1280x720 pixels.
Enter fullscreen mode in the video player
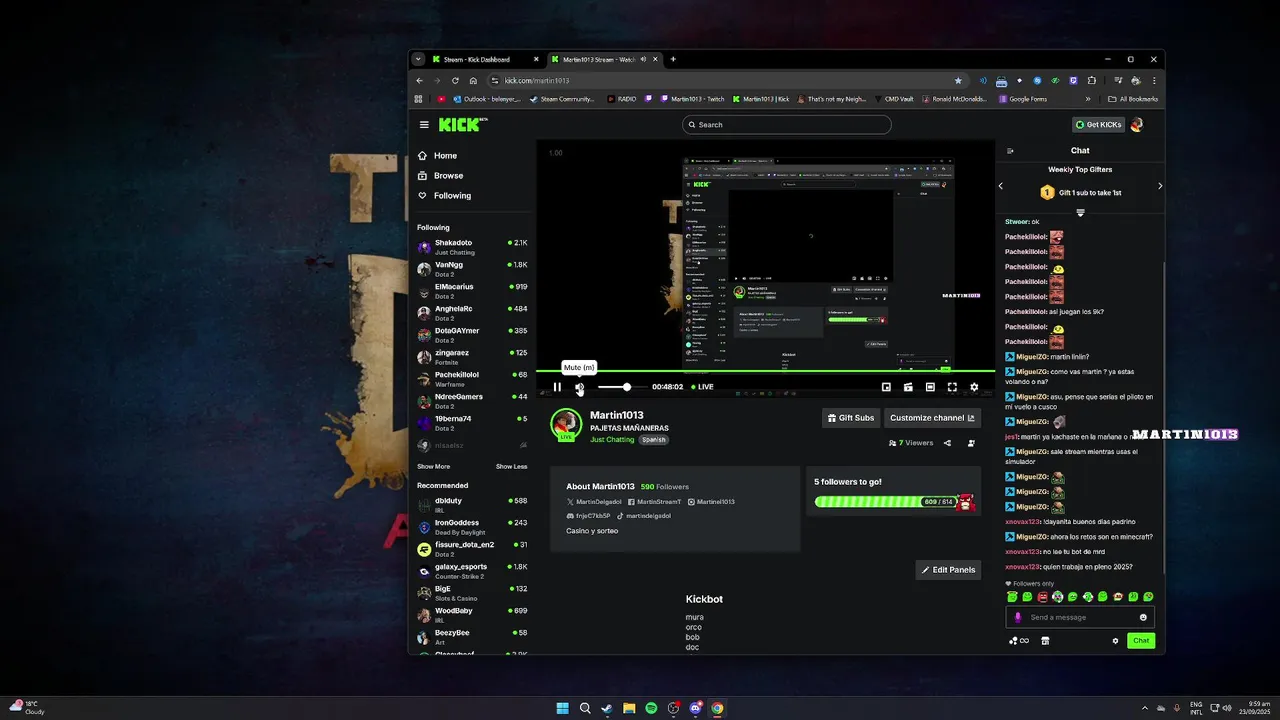pos(952,387)
